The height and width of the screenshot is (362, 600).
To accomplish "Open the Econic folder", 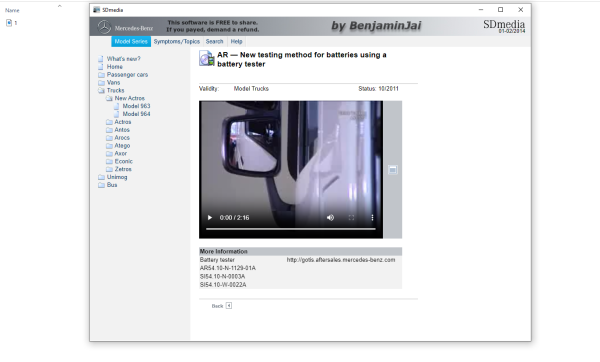I will [123, 161].
